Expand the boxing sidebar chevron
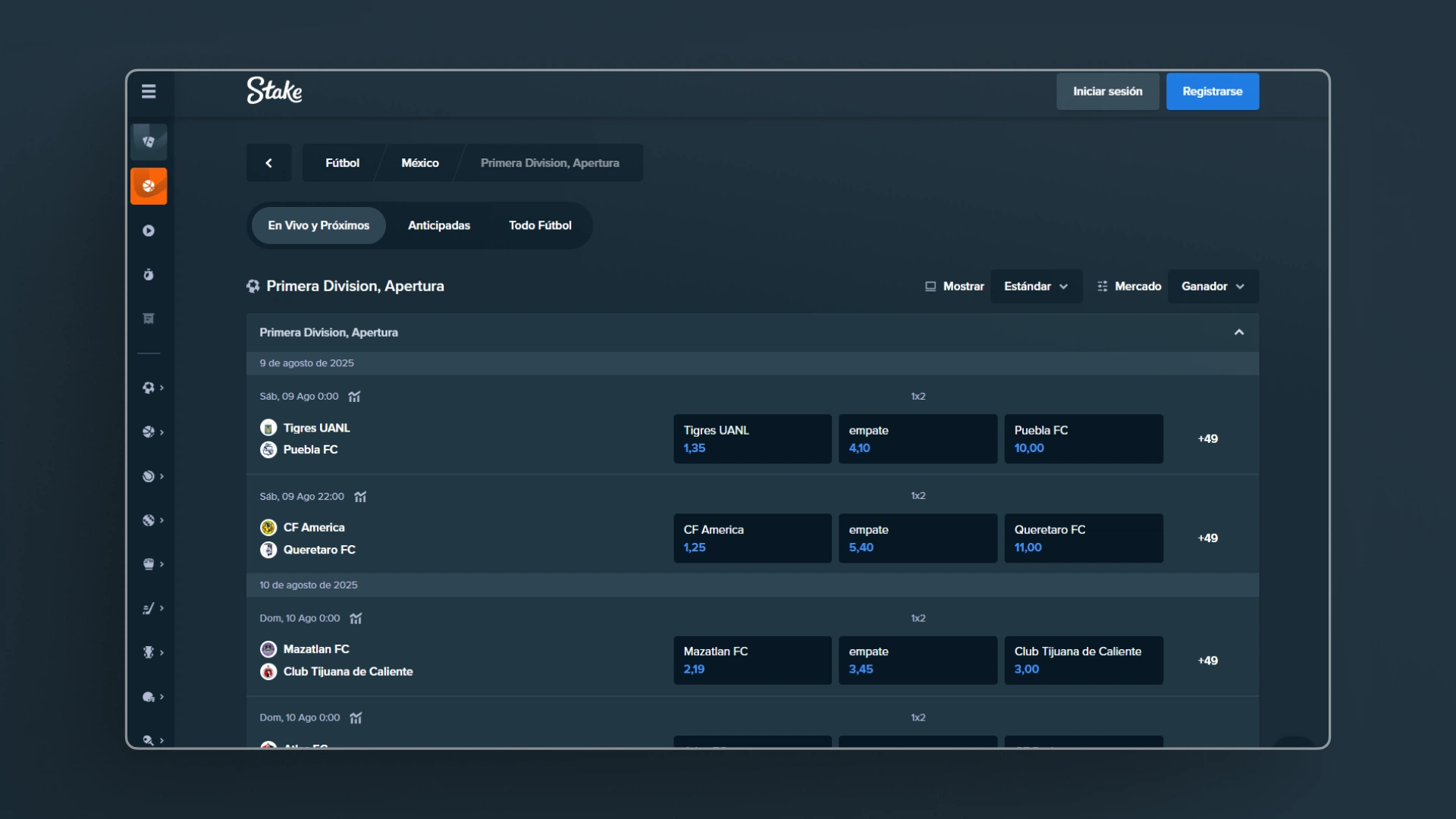Screen dimensions: 1456x819 162,564
